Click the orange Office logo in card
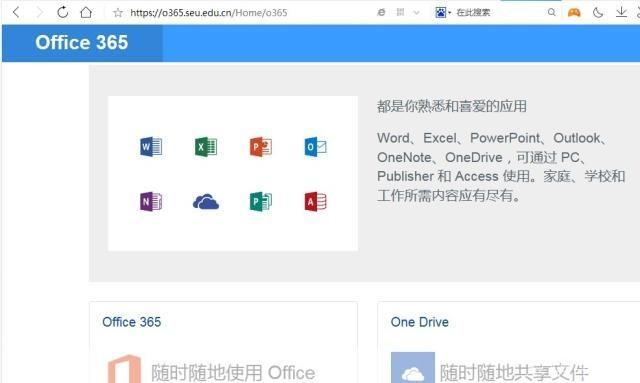 point(124,369)
